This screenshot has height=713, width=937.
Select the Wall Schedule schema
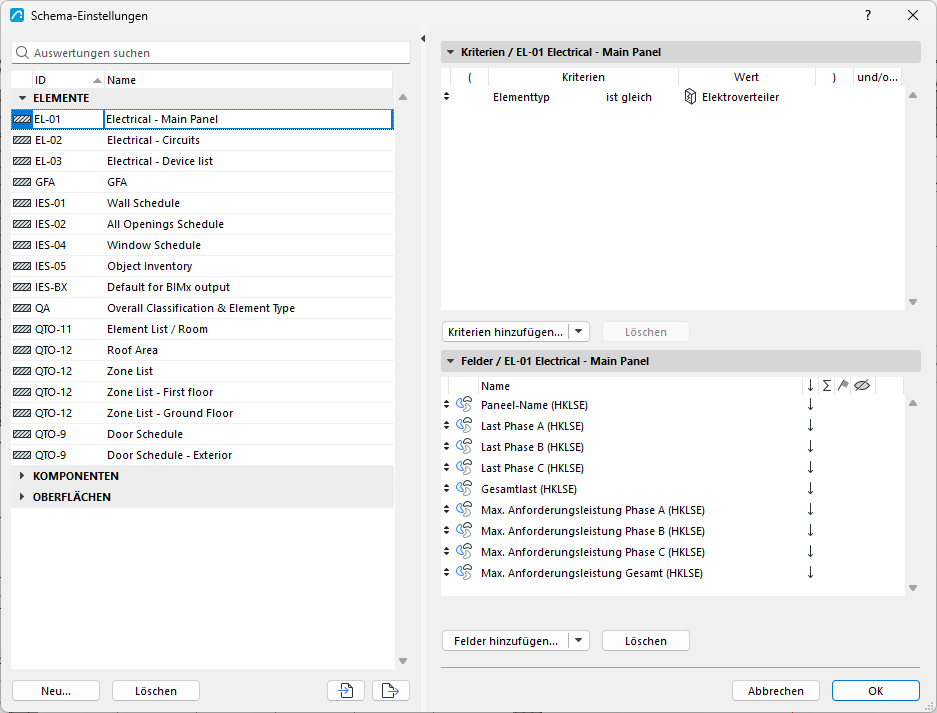[203, 203]
